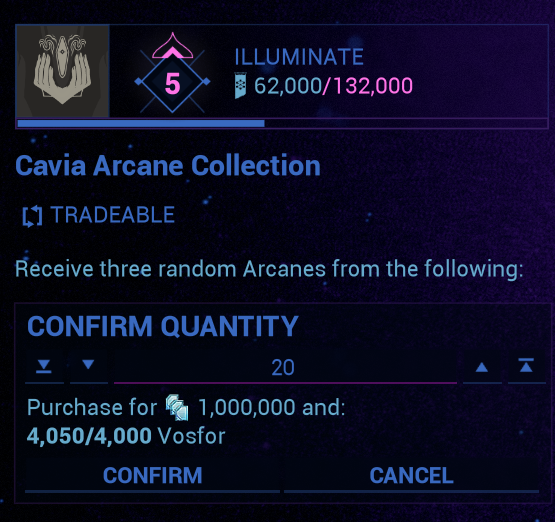Click the credits icon next to 1,000,000
Image resolution: width=555 pixels, height=522 pixels.
[x=177, y=407]
